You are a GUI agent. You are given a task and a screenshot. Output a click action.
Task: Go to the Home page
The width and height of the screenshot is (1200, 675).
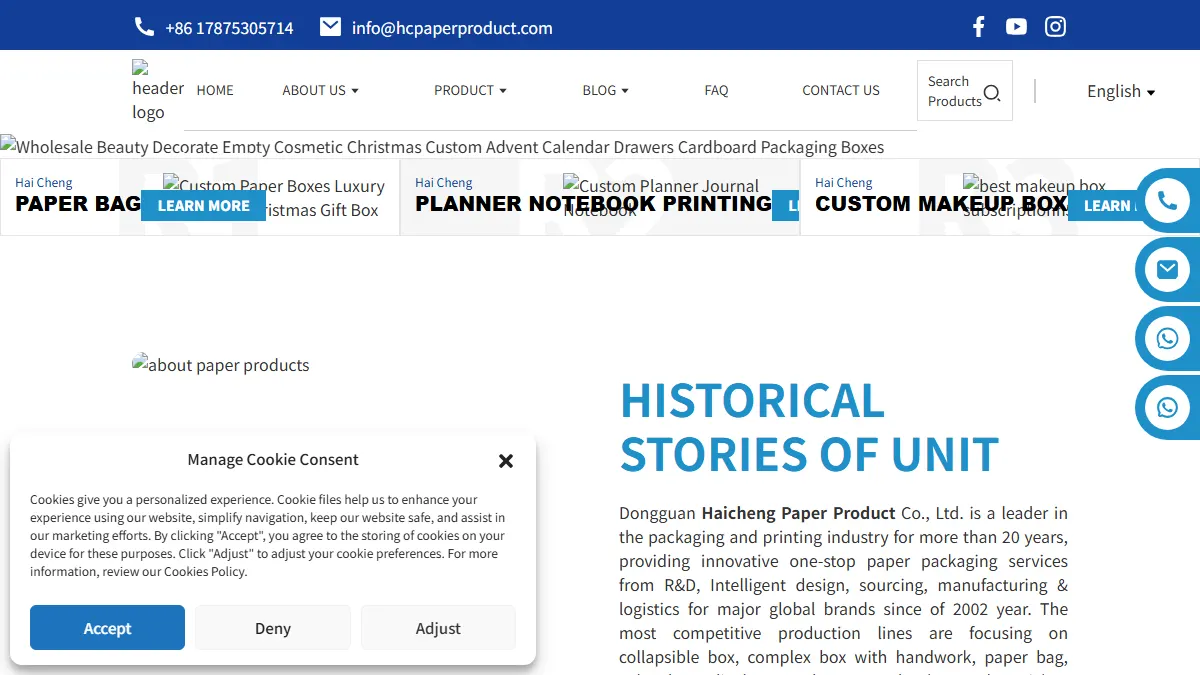(x=215, y=90)
